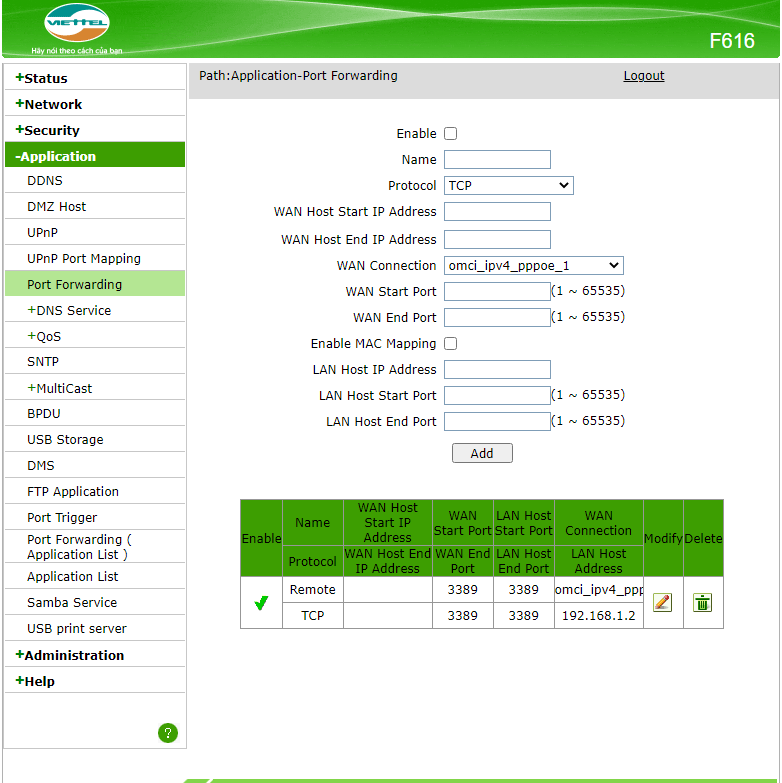782x783 pixels.
Task: Open the WAN Connection dropdown
Action: coord(533,265)
